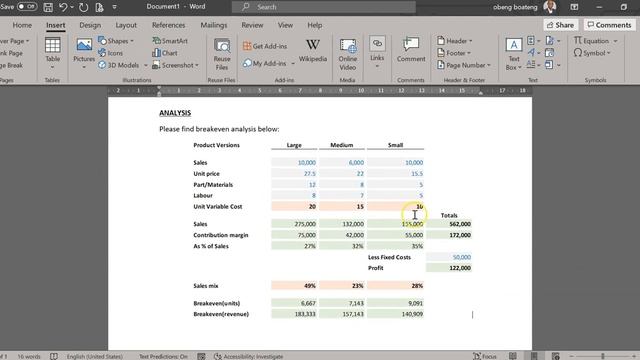Switch to the Home tab
The image size is (640, 360).
tap(22, 25)
